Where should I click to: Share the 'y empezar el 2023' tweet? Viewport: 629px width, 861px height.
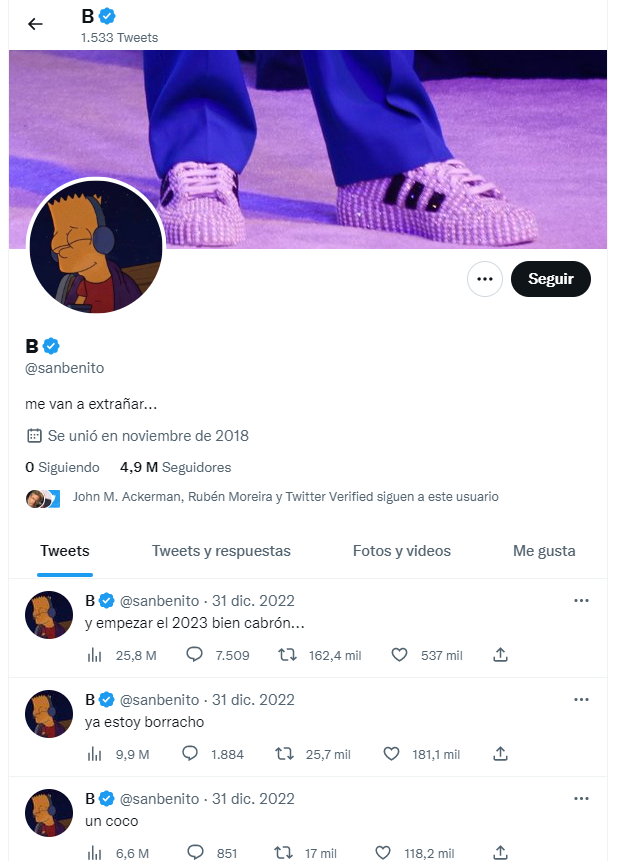501,655
